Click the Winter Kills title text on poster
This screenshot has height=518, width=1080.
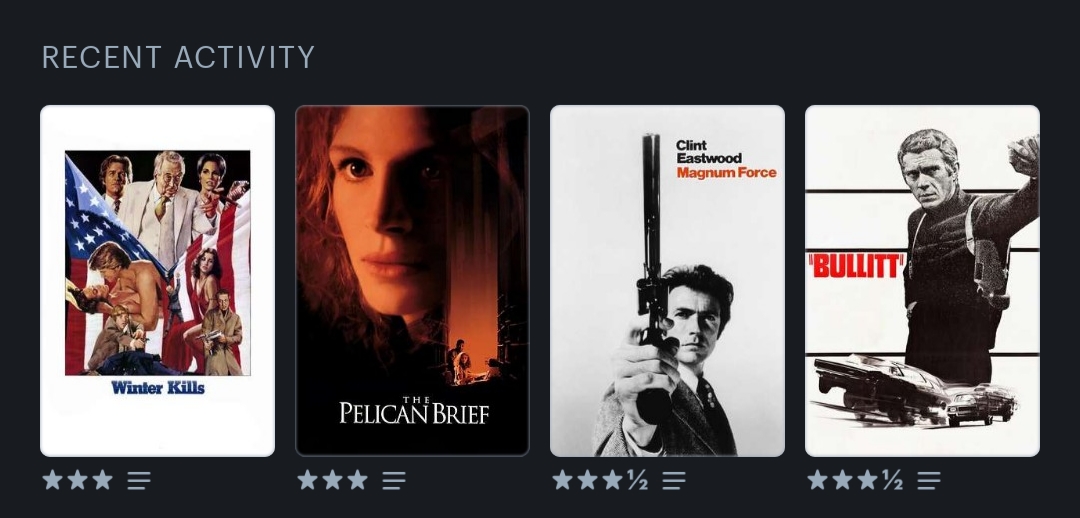click(x=158, y=388)
